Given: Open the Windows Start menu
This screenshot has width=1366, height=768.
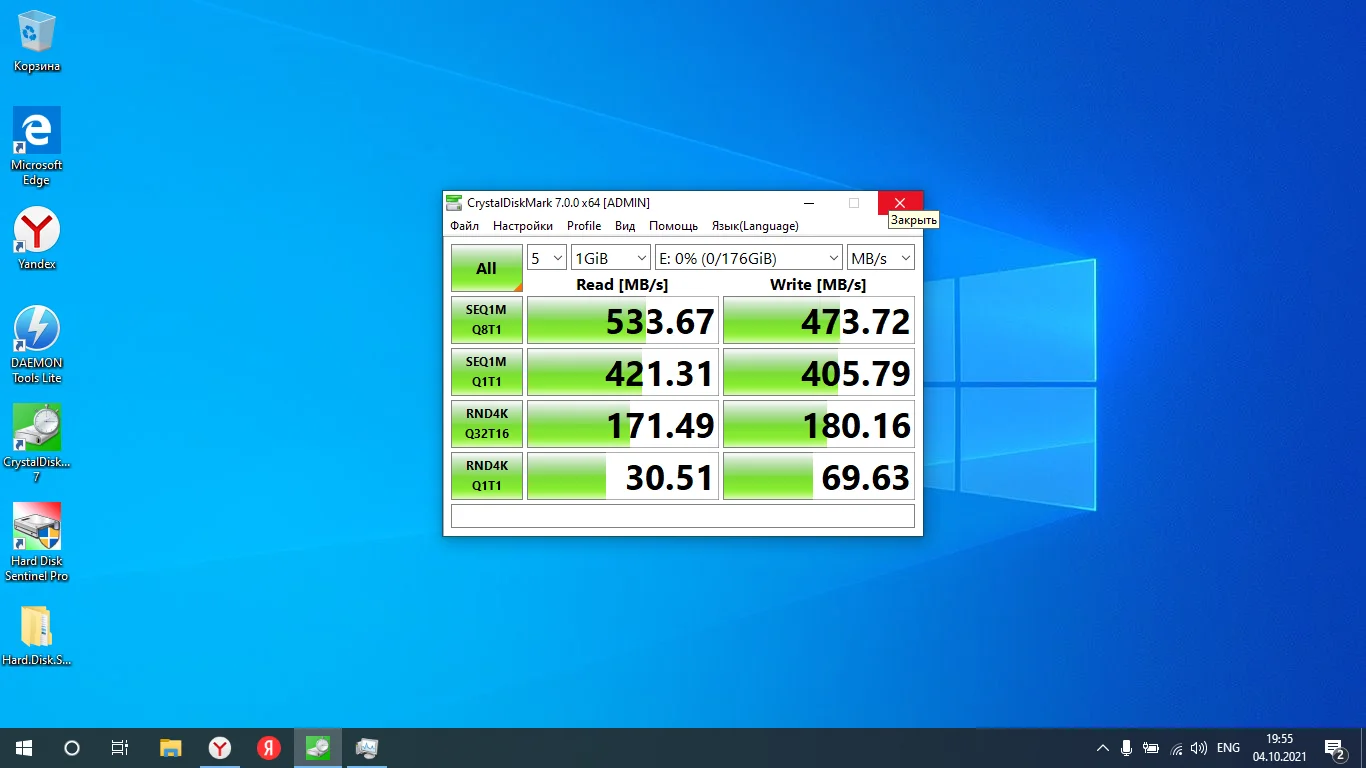Looking at the screenshot, I should [x=24, y=748].
